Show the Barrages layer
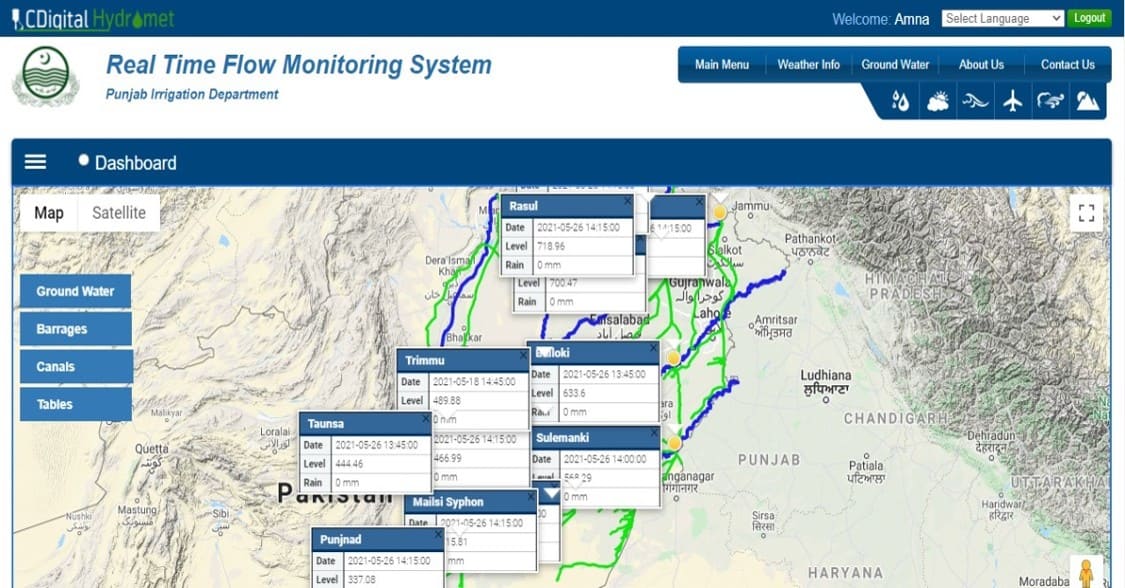 point(75,329)
